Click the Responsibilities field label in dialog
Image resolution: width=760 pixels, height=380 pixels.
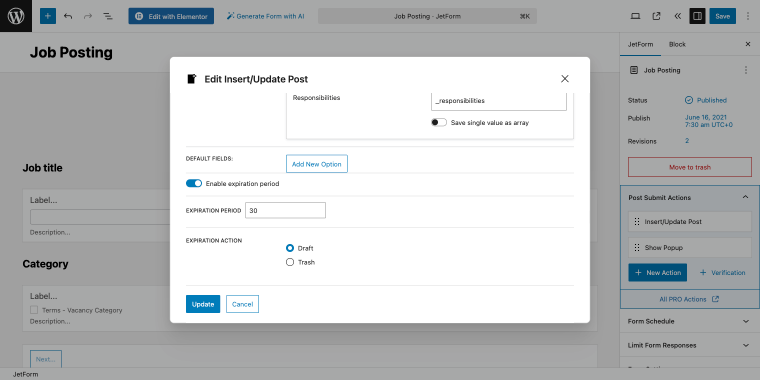pos(316,97)
